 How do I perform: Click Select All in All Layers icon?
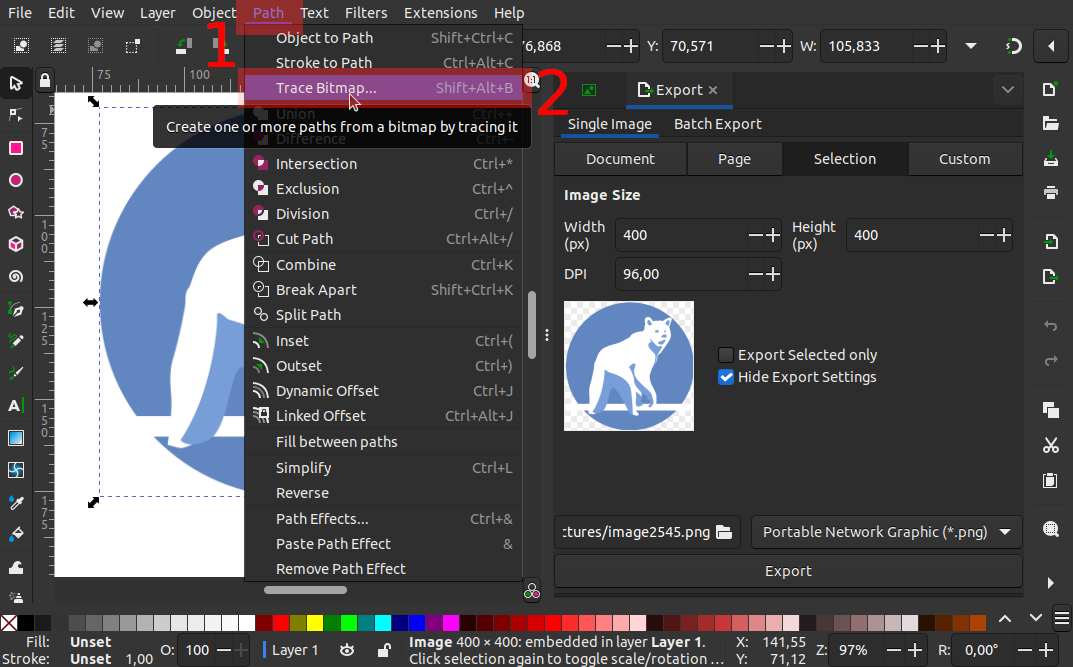tap(59, 46)
